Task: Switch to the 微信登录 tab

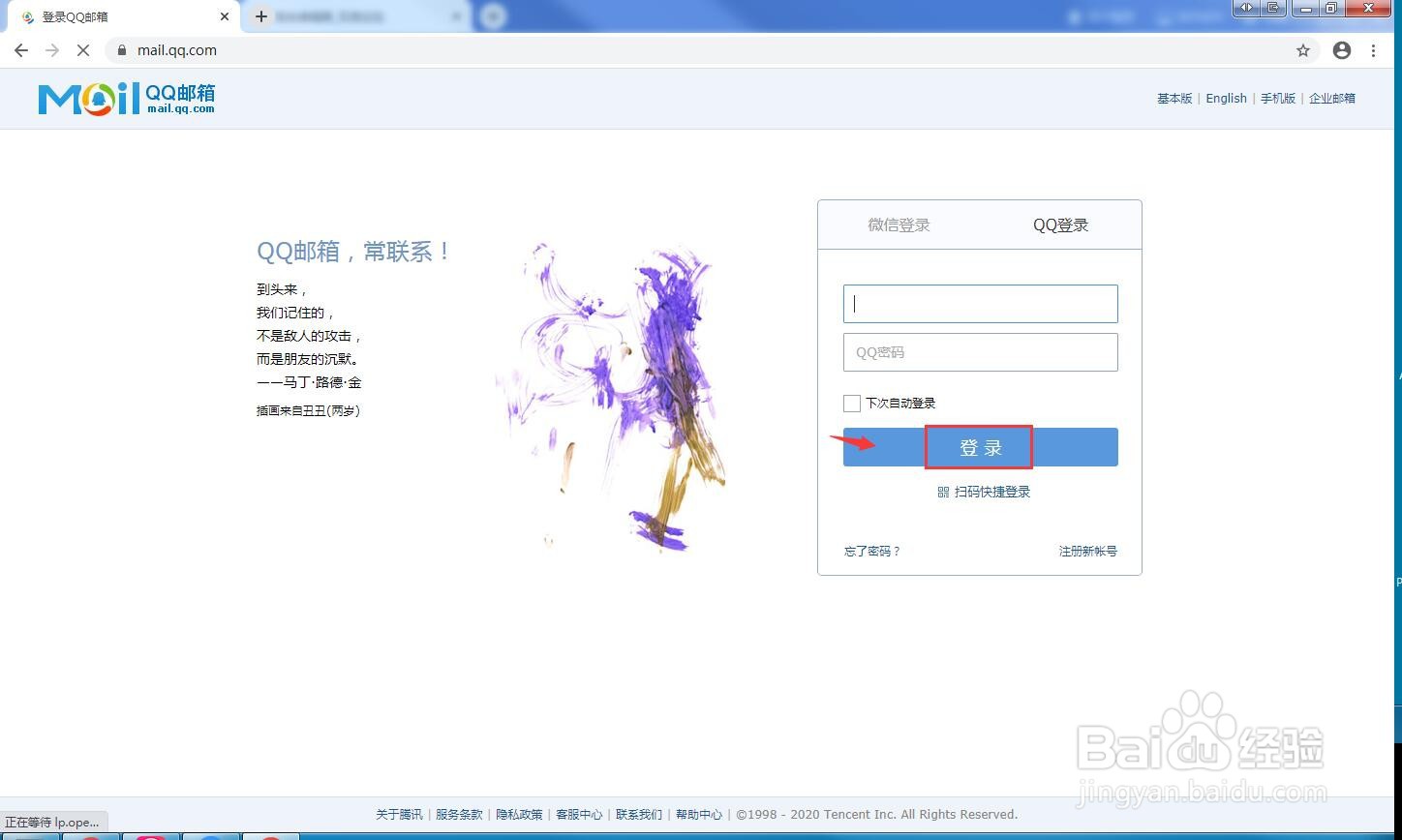Action: pyautogui.click(x=899, y=225)
